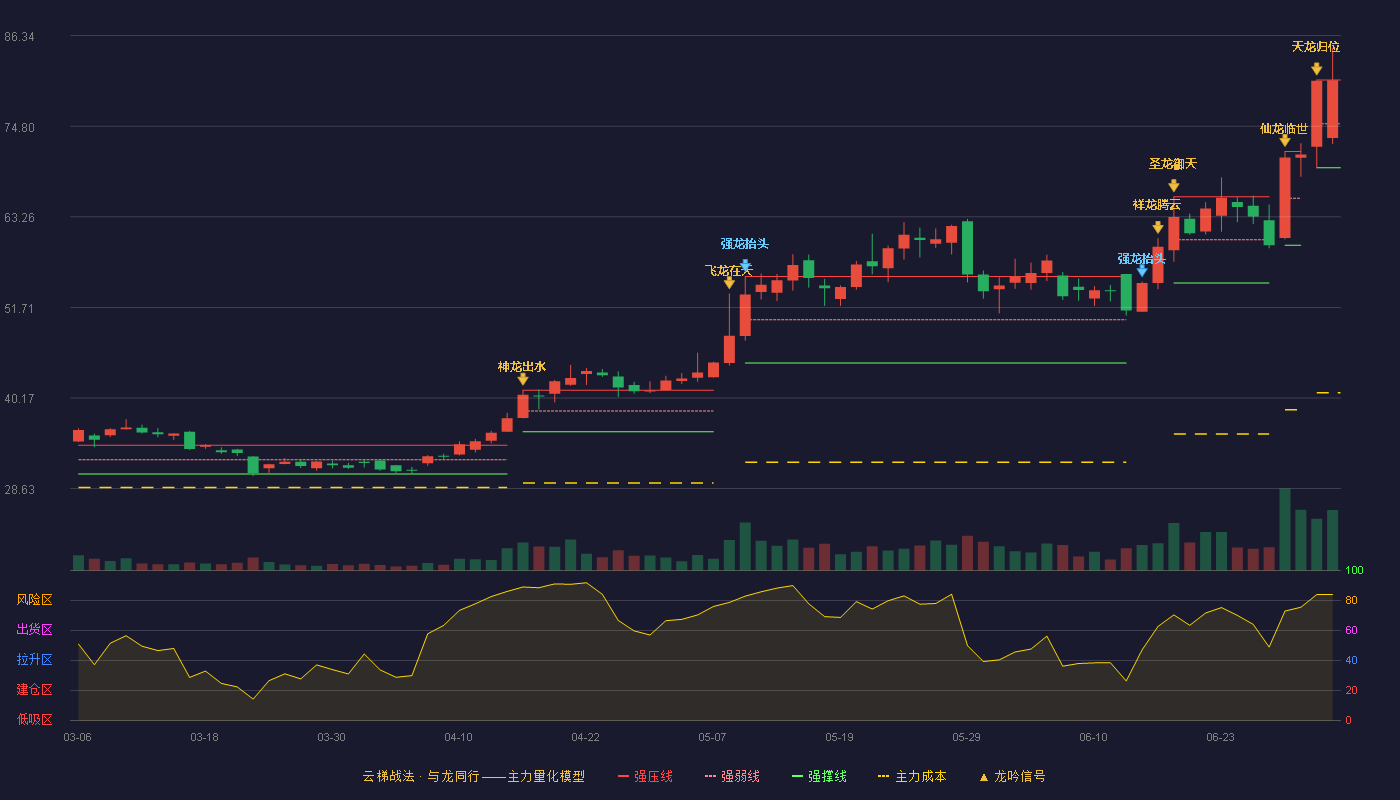1400x800 pixels.
Task: Click the 05-29 date label
Action: [x=966, y=737]
